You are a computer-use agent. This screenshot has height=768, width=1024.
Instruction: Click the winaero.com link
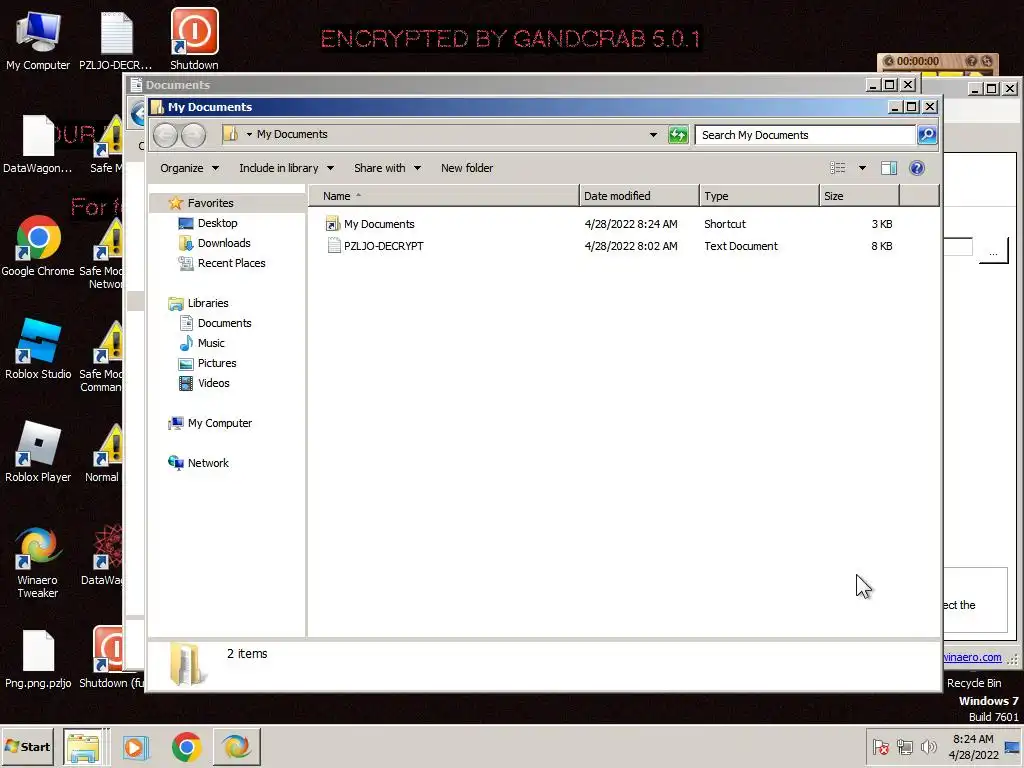972,657
